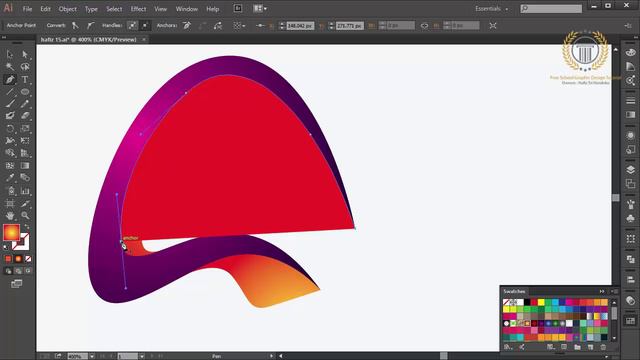Collapse the Swatches panel with double arrows

(602, 291)
